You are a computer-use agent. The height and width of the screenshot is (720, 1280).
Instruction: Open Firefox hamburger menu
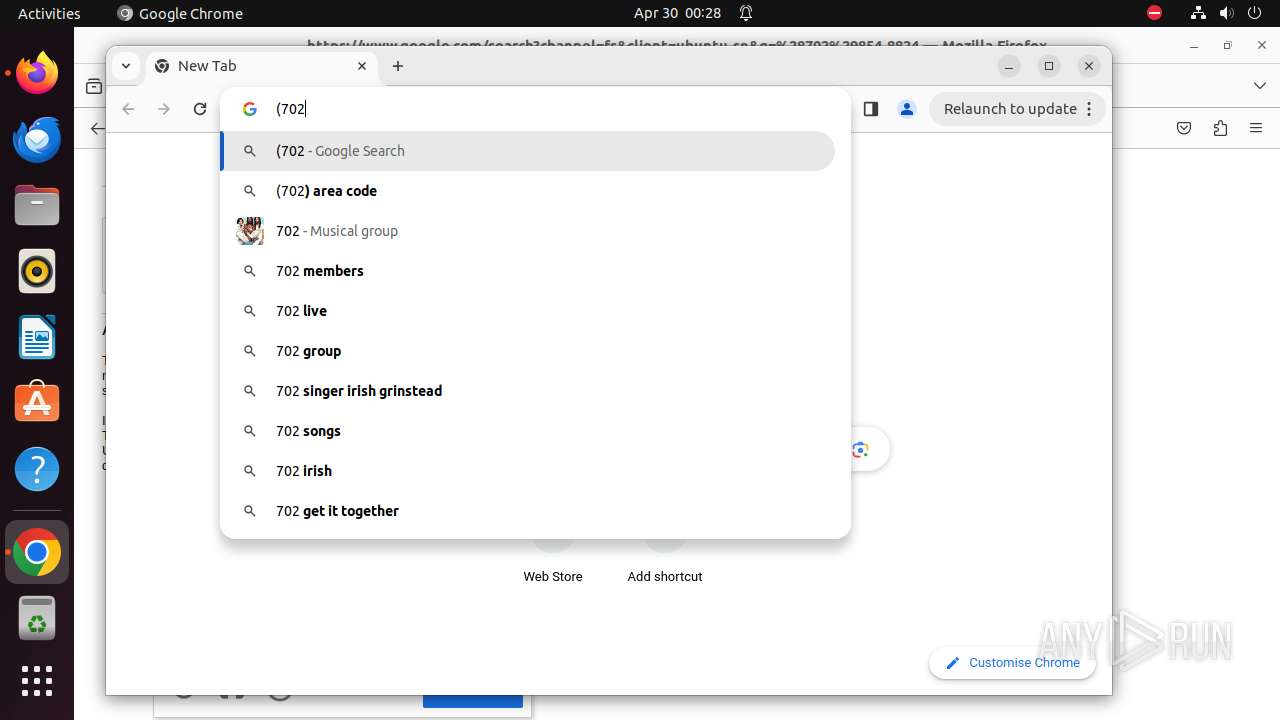(1256, 128)
